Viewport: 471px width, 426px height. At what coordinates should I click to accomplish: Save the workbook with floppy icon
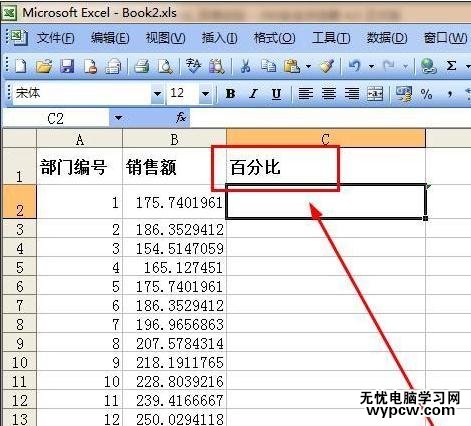[67, 66]
